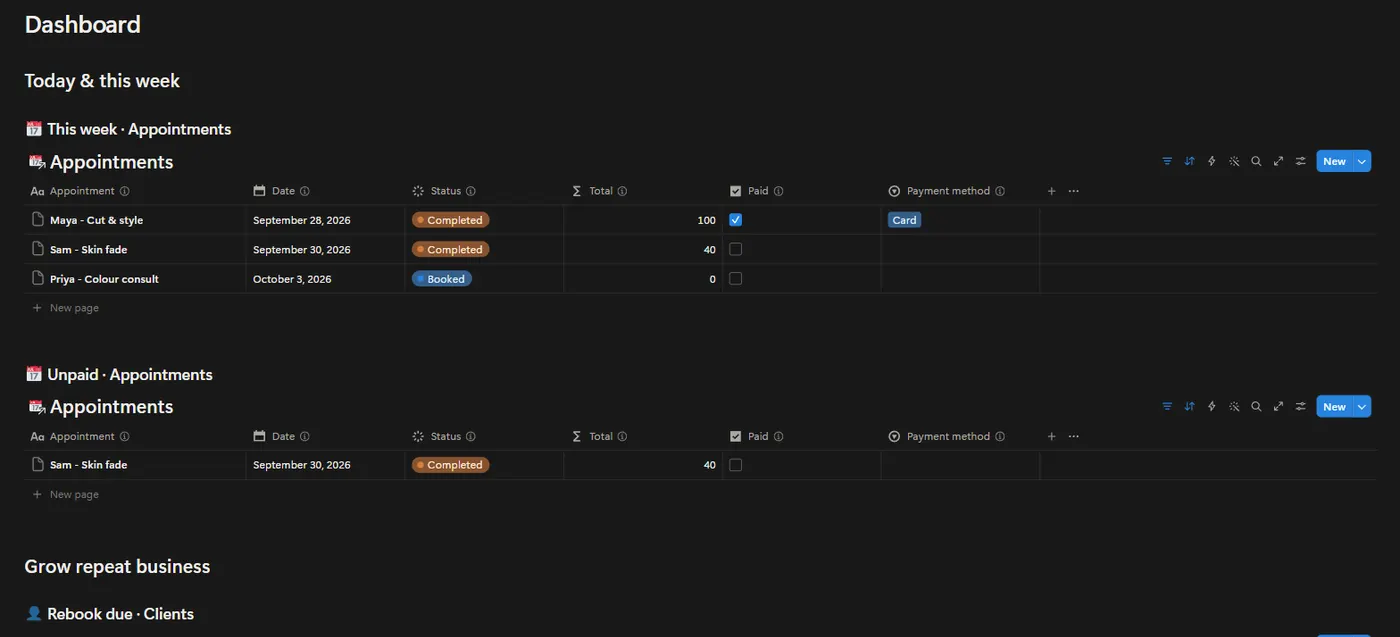Open Completed status for Sam - Skin fade in This week table
This screenshot has height=637, width=1400.
click(x=451, y=249)
